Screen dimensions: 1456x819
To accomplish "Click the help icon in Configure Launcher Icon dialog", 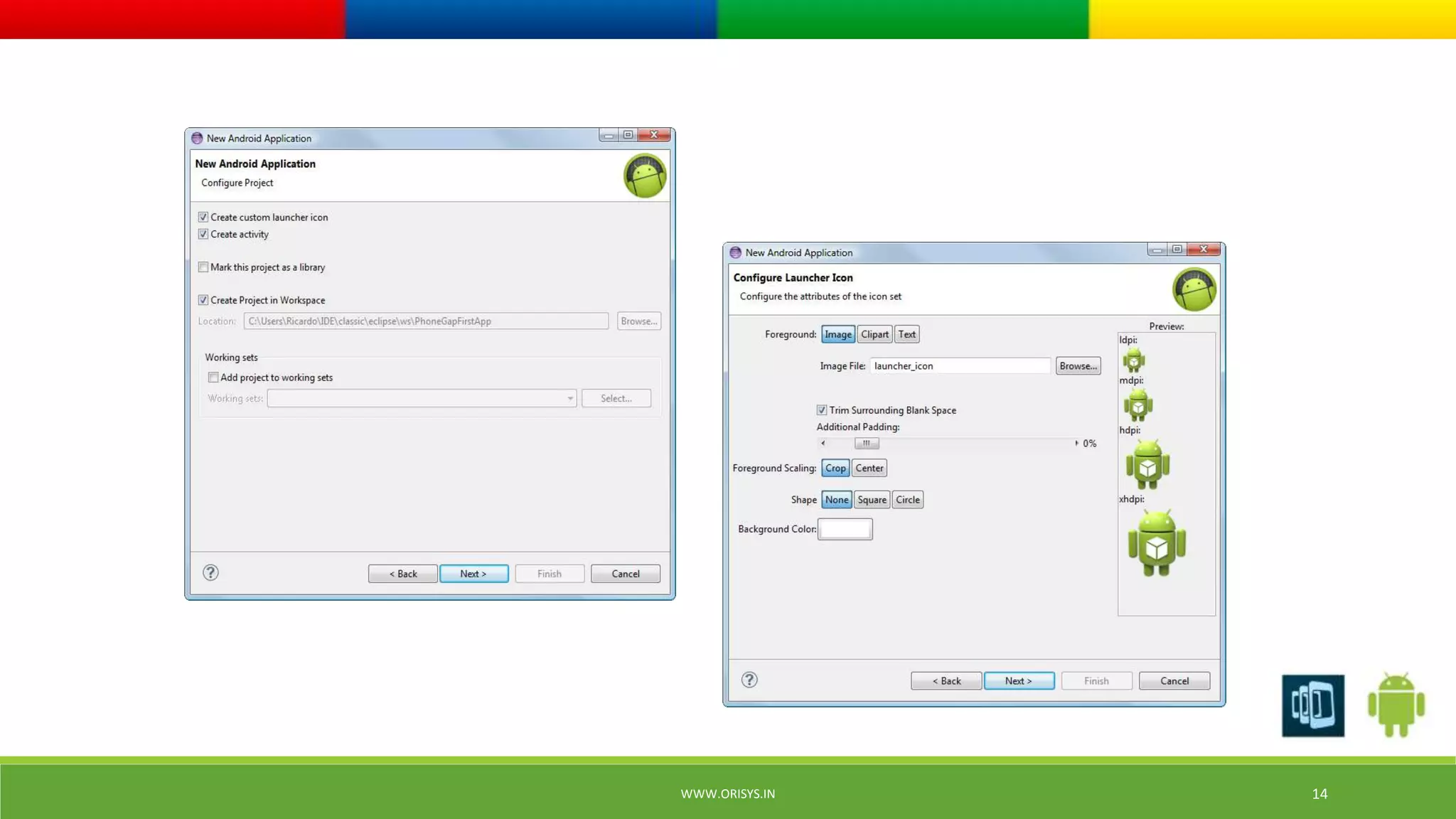I will (x=749, y=680).
